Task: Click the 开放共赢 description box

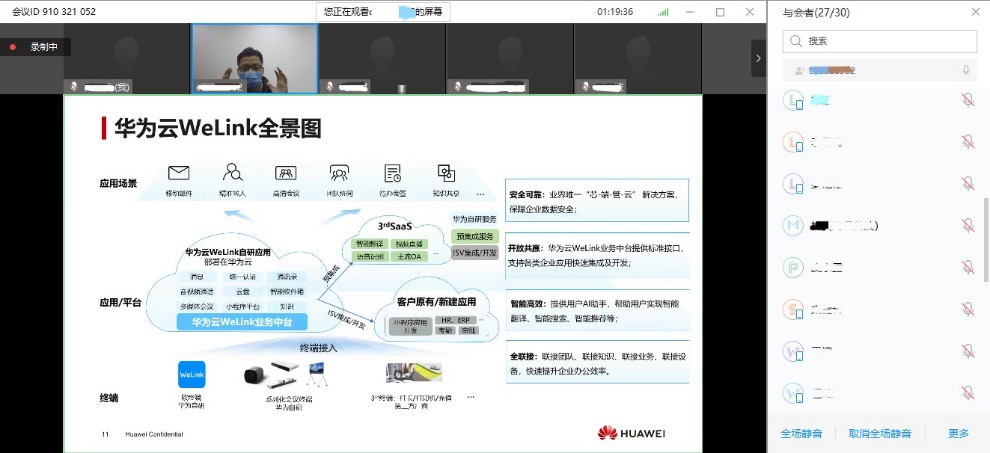Action: pyautogui.click(x=597, y=256)
